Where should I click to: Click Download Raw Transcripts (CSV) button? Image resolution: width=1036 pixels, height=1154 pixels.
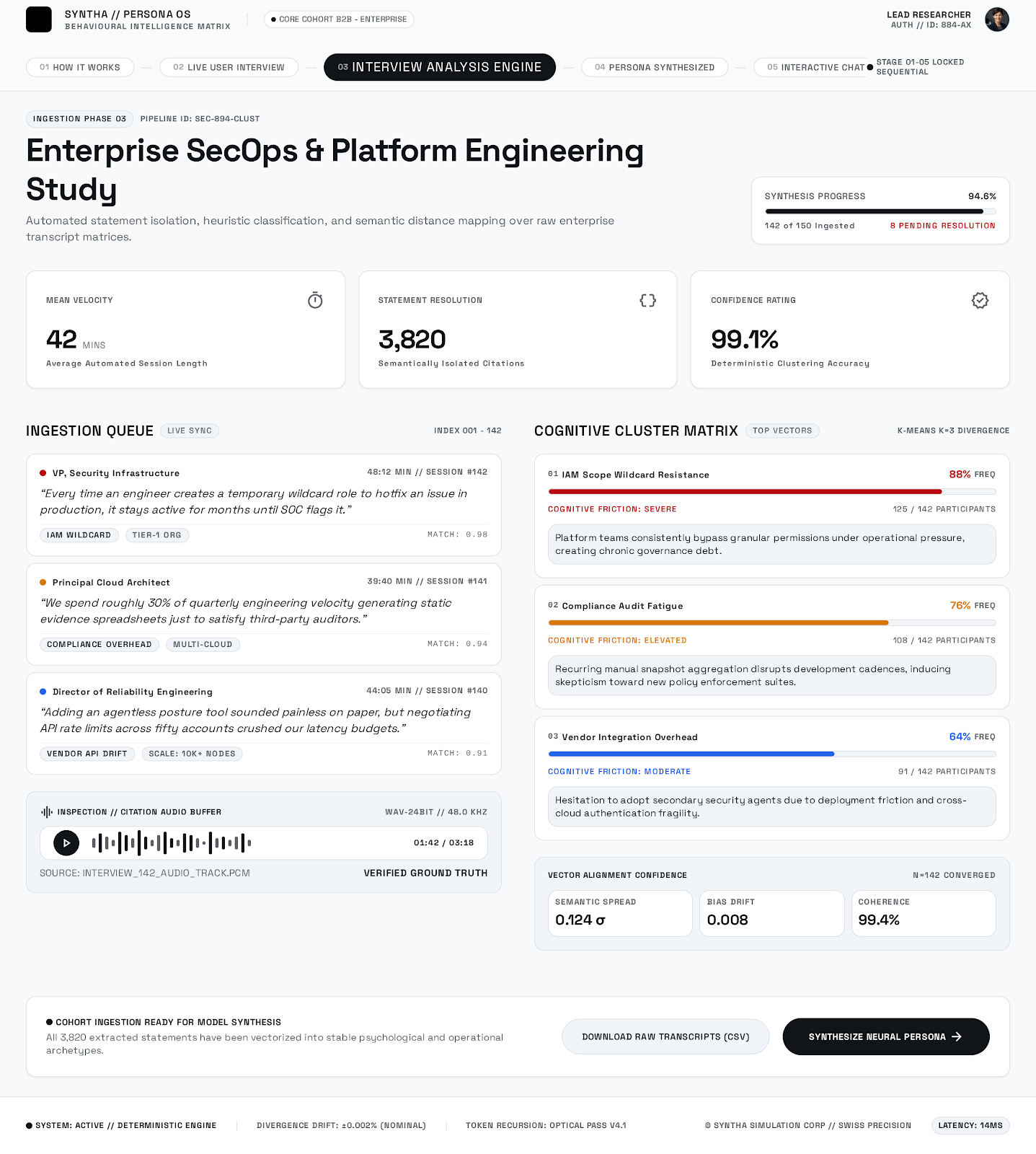click(x=665, y=1036)
